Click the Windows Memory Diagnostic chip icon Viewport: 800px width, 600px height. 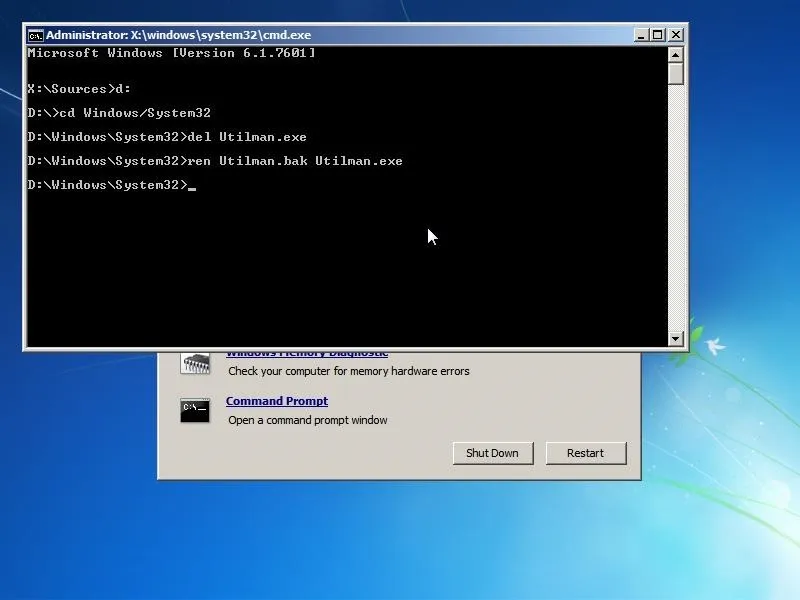coord(195,363)
